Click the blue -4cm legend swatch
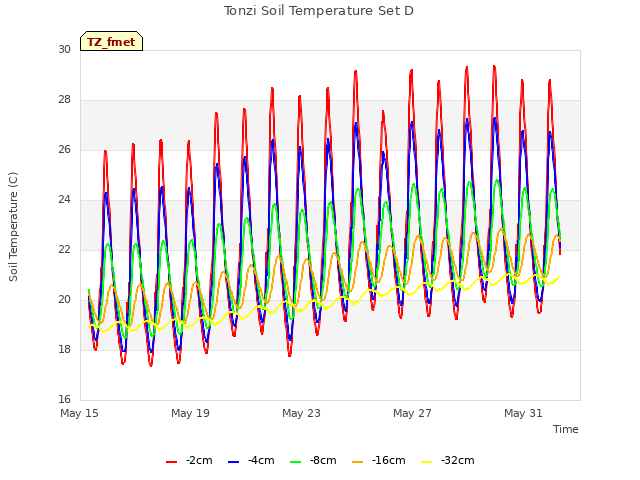The height and width of the screenshot is (480, 640). pos(233,462)
